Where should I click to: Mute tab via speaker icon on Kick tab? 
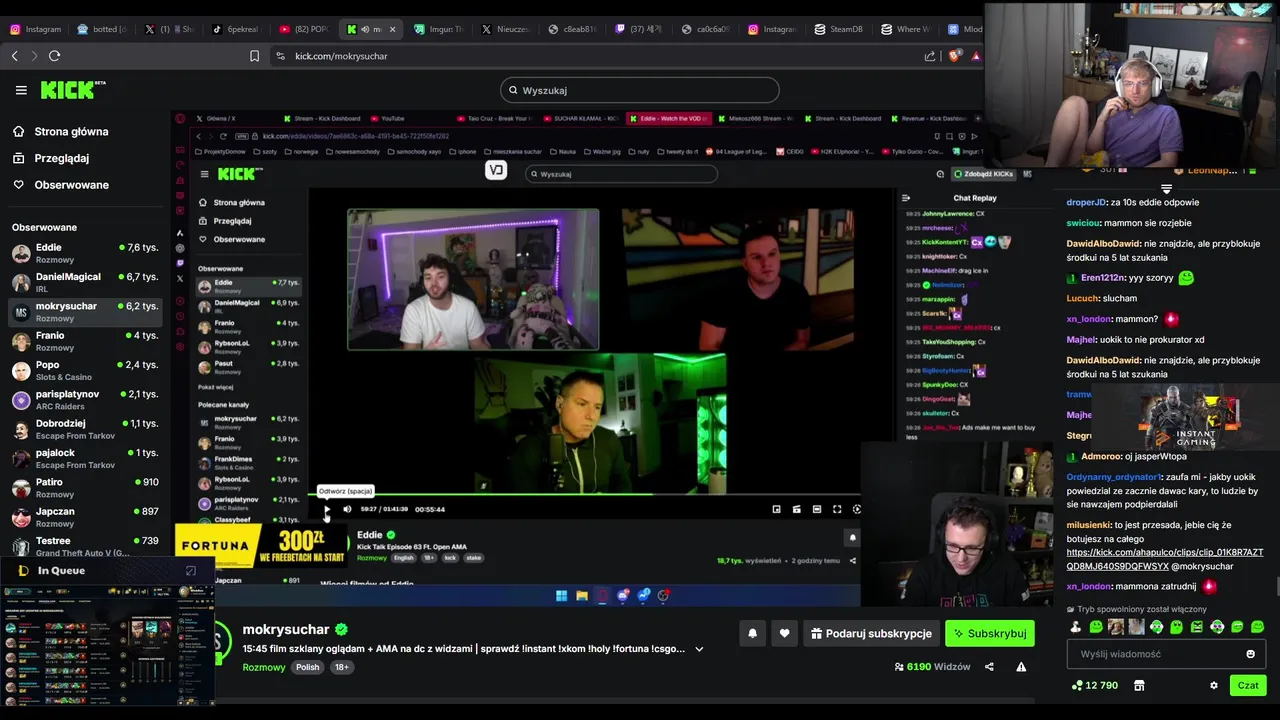coord(364,29)
